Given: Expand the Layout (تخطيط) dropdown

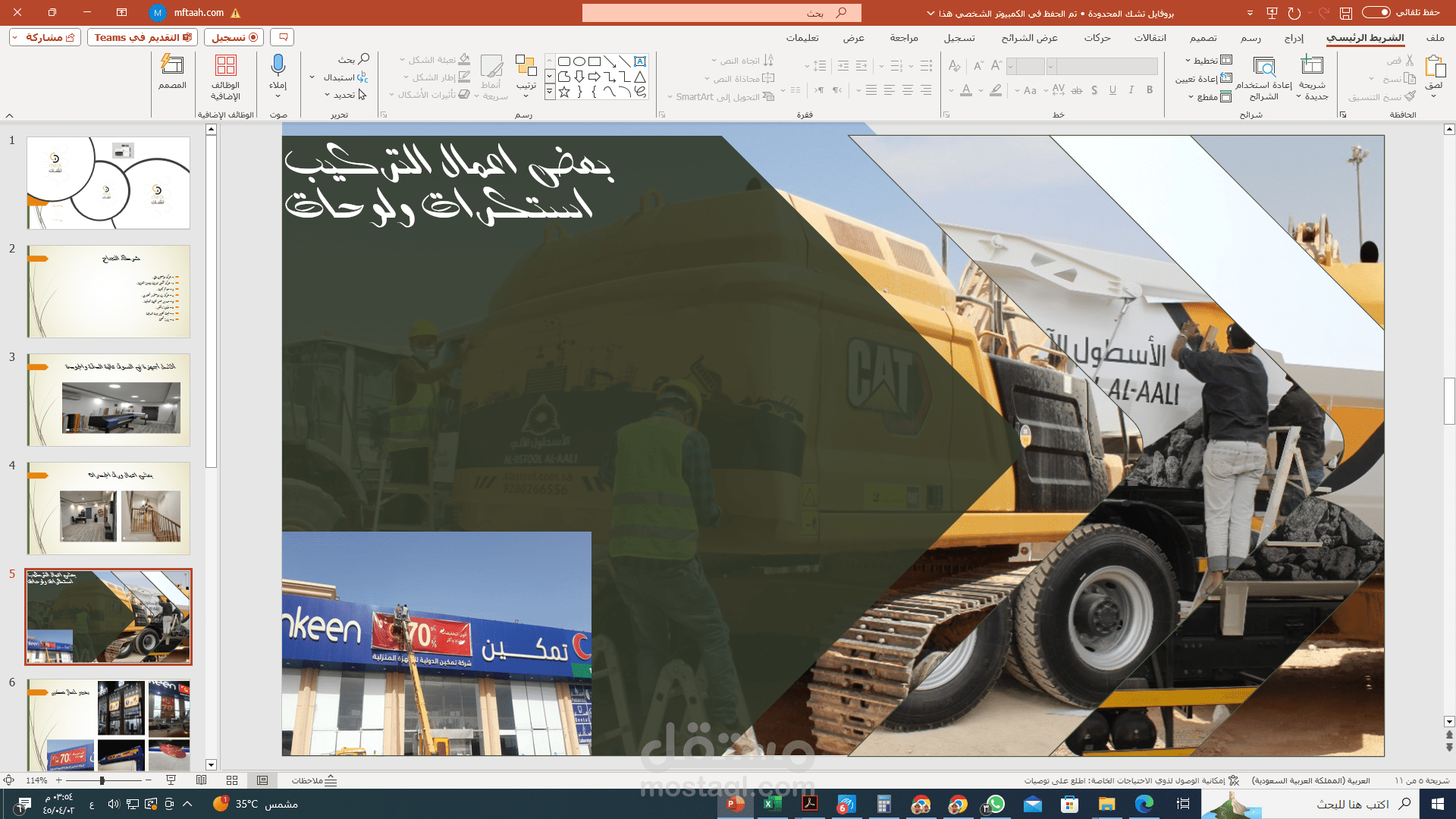Looking at the screenshot, I should [x=1209, y=61].
